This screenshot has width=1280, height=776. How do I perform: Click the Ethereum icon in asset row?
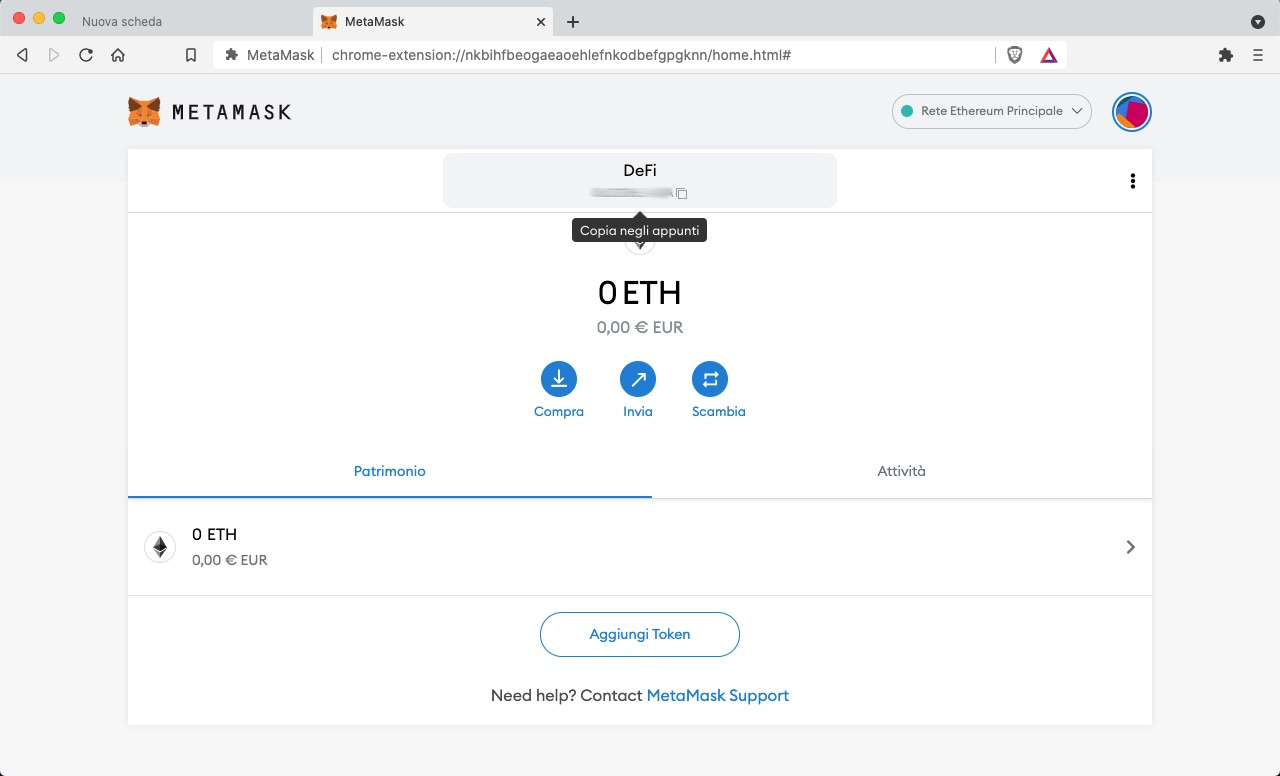(160, 546)
